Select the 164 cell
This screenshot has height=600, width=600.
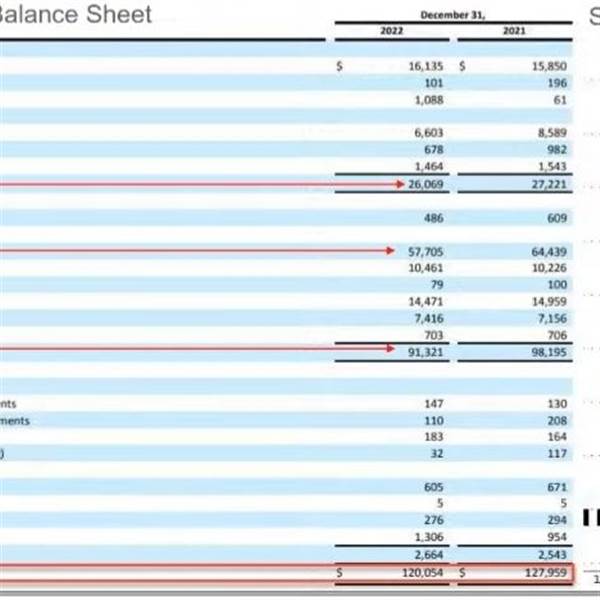click(557, 437)
